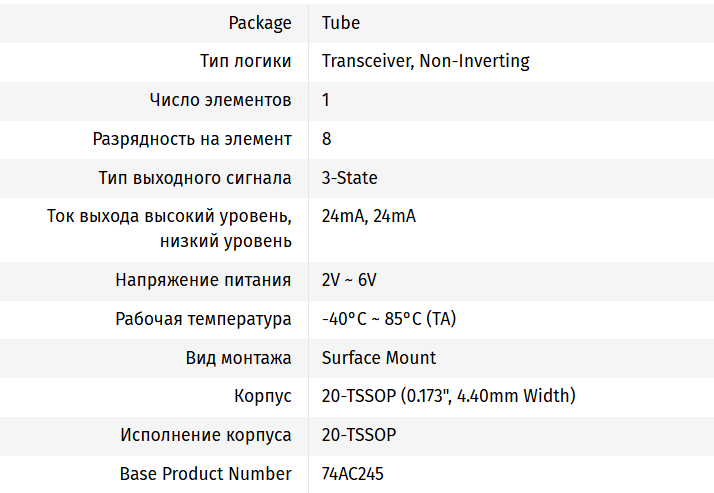Click the Исполнение корпуса label
This screenshot has height=493, width=714.
point(206,436)
